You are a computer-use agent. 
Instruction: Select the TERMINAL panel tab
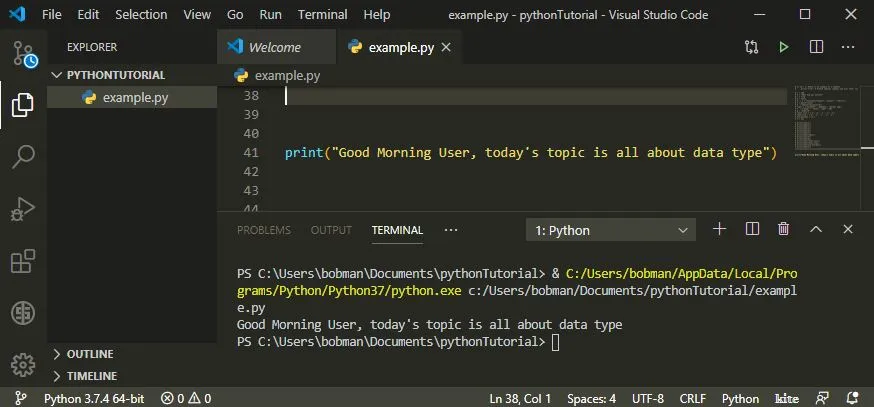pyautogui.click(x=397, y=230)
